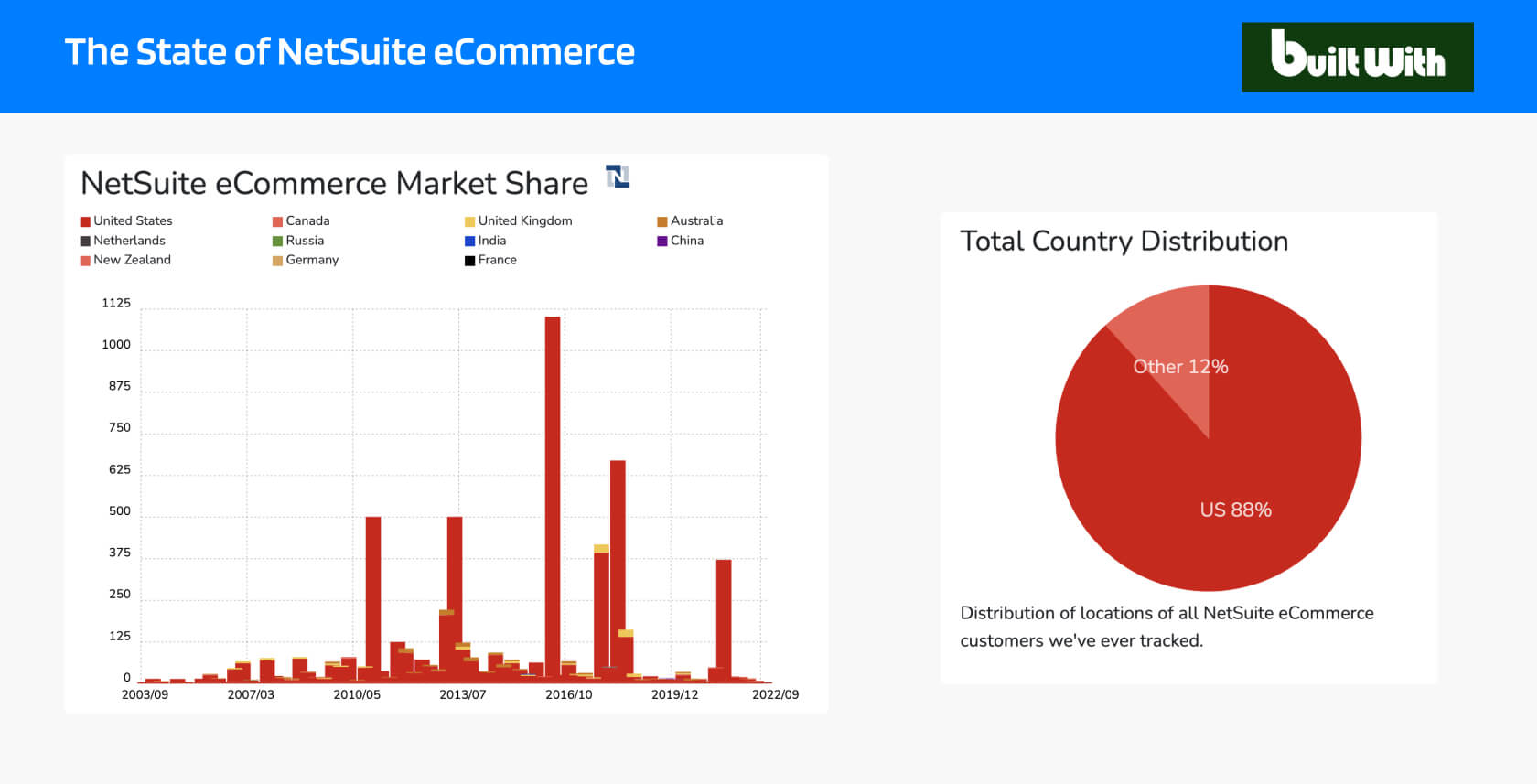
Task: Click the y-axis value '750'
Action: [x=120, y=428]
